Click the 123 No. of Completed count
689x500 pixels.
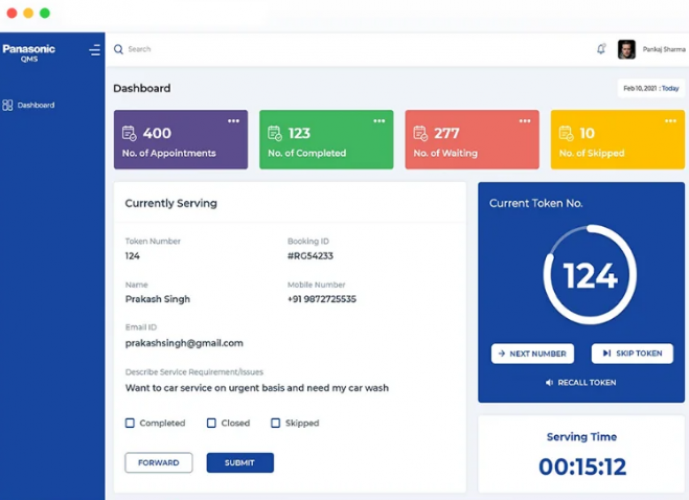(299, 133)
